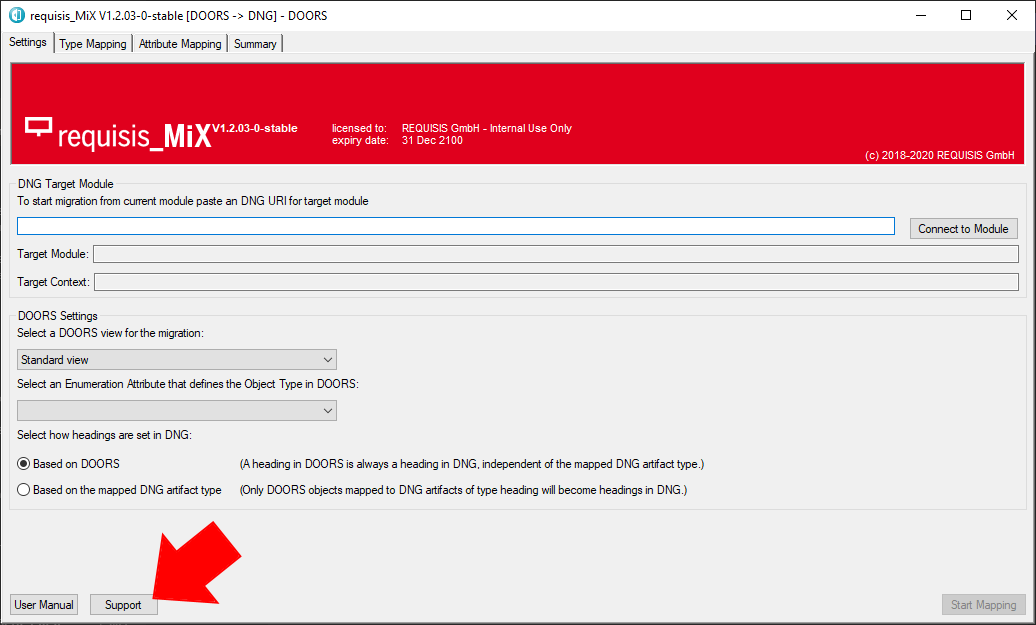Click 'Select how headings are set in DNG:' label
Screen dimensions: 1036x625
104,435
